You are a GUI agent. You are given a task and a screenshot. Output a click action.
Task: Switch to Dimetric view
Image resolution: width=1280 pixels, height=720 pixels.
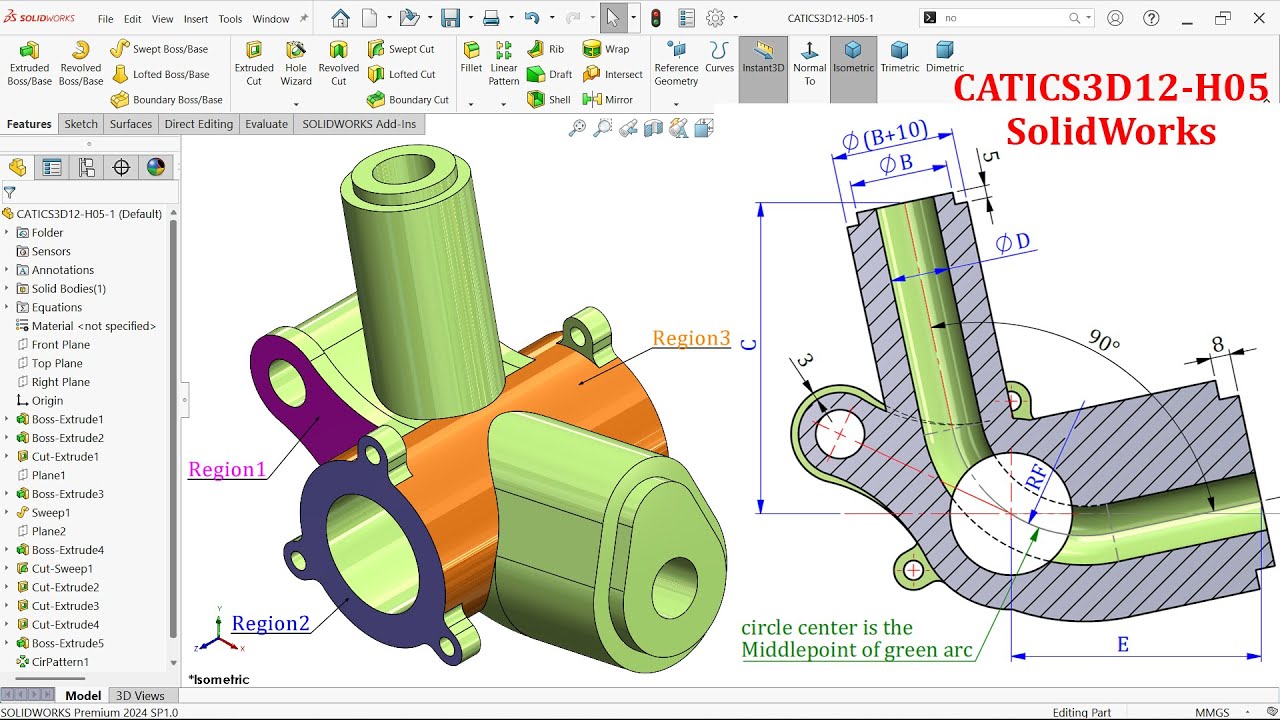[945, 58]
